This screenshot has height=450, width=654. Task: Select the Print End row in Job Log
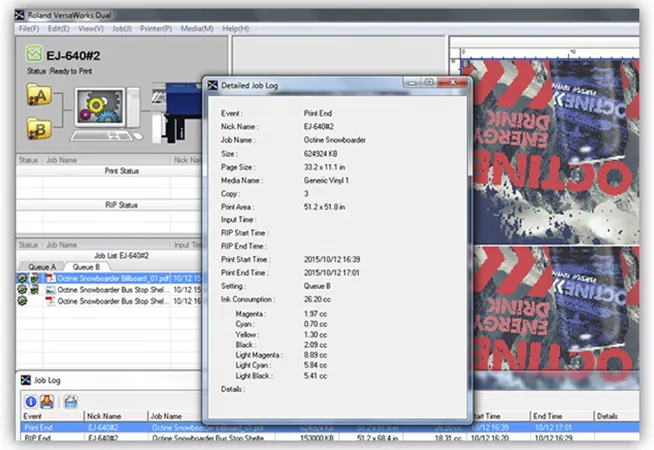(x=40, y=426)
